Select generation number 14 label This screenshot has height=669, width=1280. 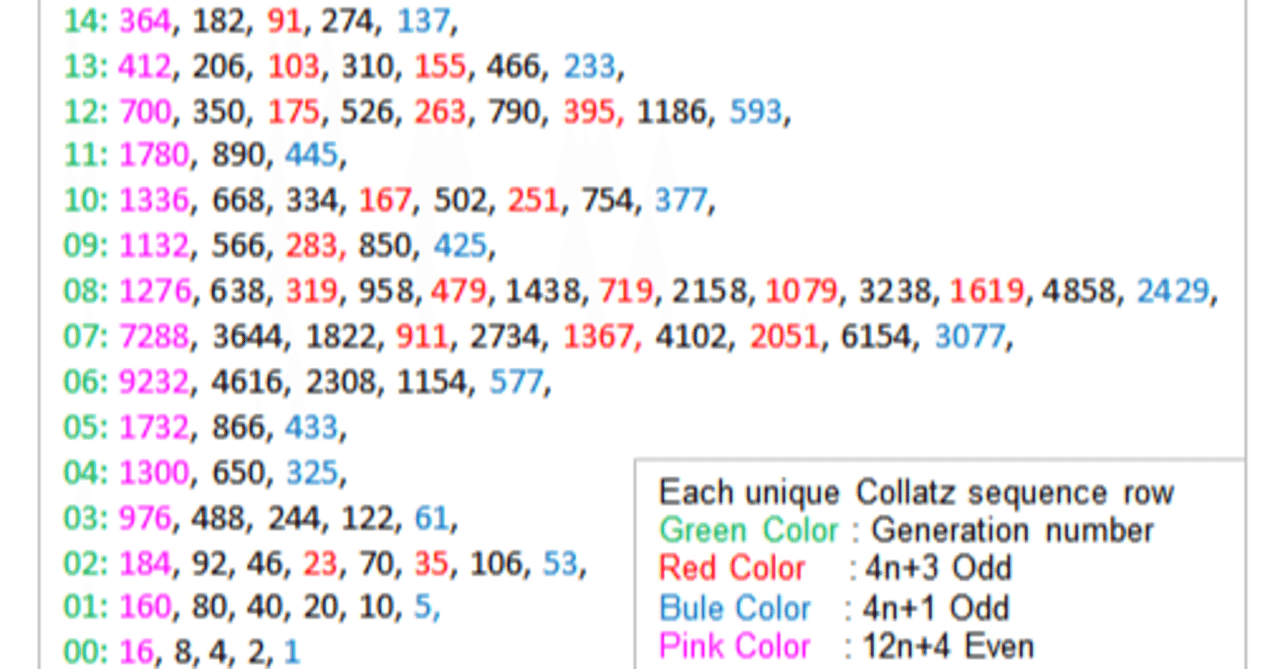click(x=84, y=19)
